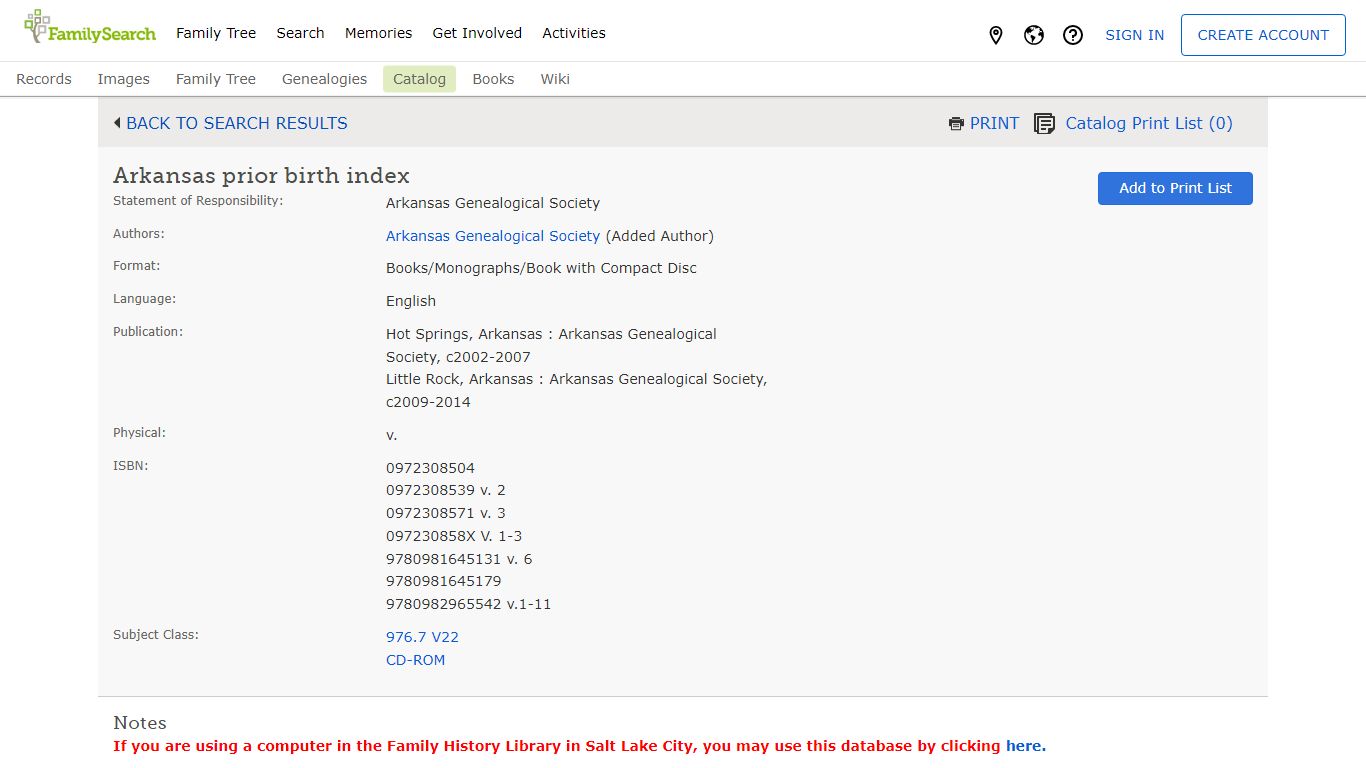
Task: Switch to the Images tab
Action: click(x=124, y=79)
